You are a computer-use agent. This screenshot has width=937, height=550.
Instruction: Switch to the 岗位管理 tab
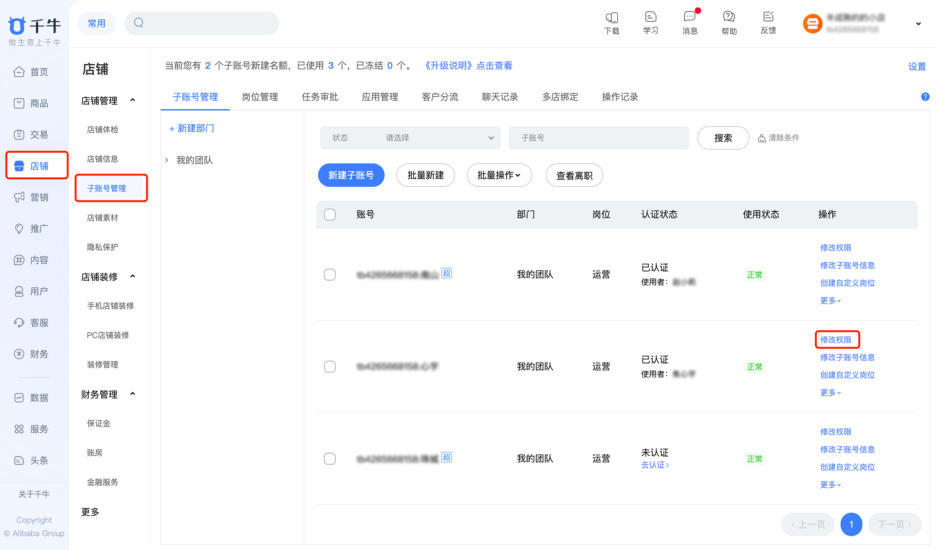[x=259, y=97]
